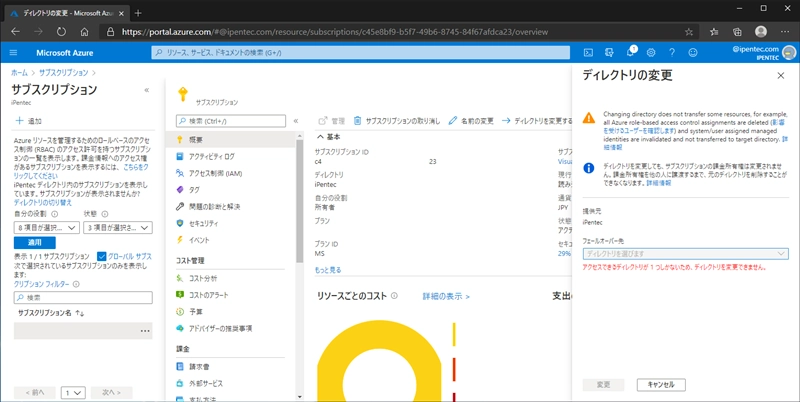Image resolution: width=800 pixels, height=402 pixels.
Task: Open the Help question mark icon
Action: [672, 52]
